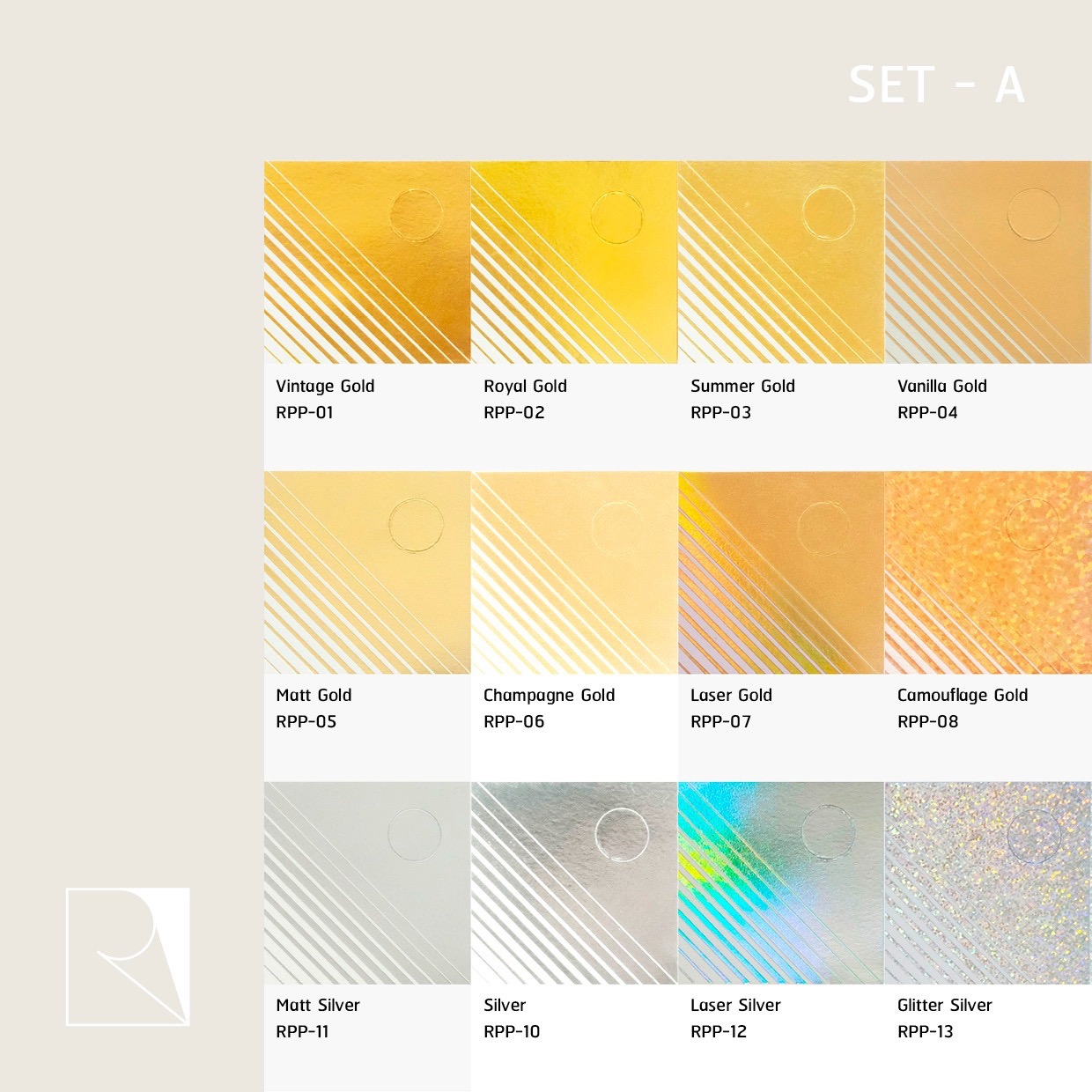1092x1092 pixels.
Task: Choose the Champagne Gold swatch
Action: [x=574, y=572]
